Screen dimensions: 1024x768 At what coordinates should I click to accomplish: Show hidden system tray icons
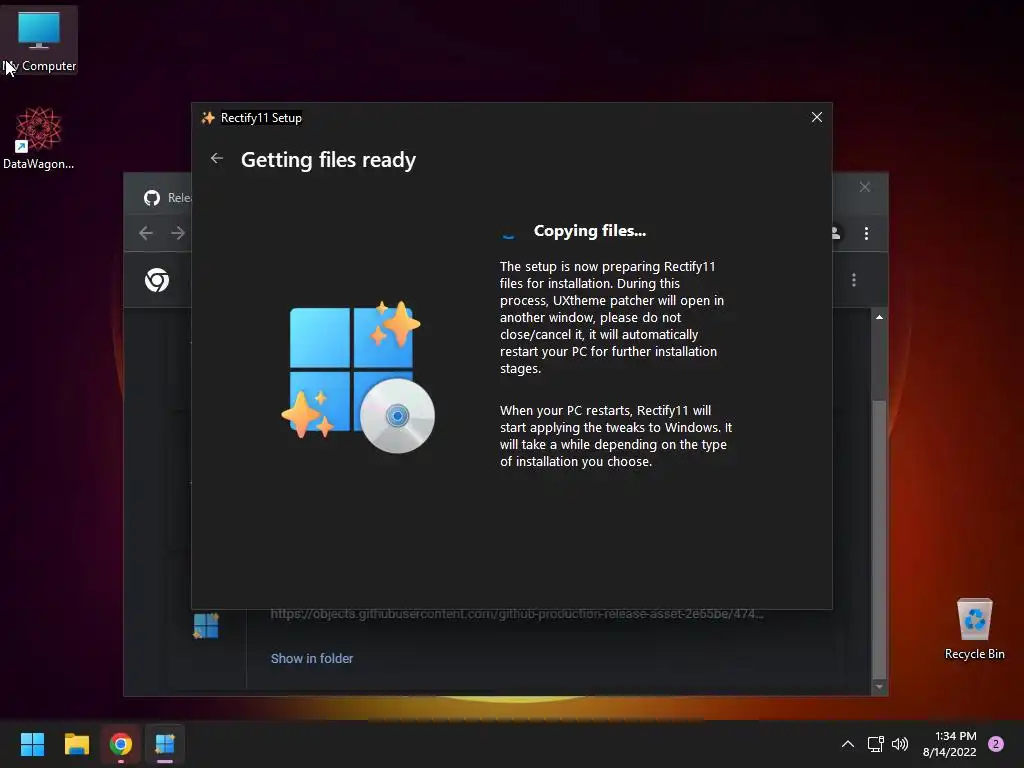(848, 744)
